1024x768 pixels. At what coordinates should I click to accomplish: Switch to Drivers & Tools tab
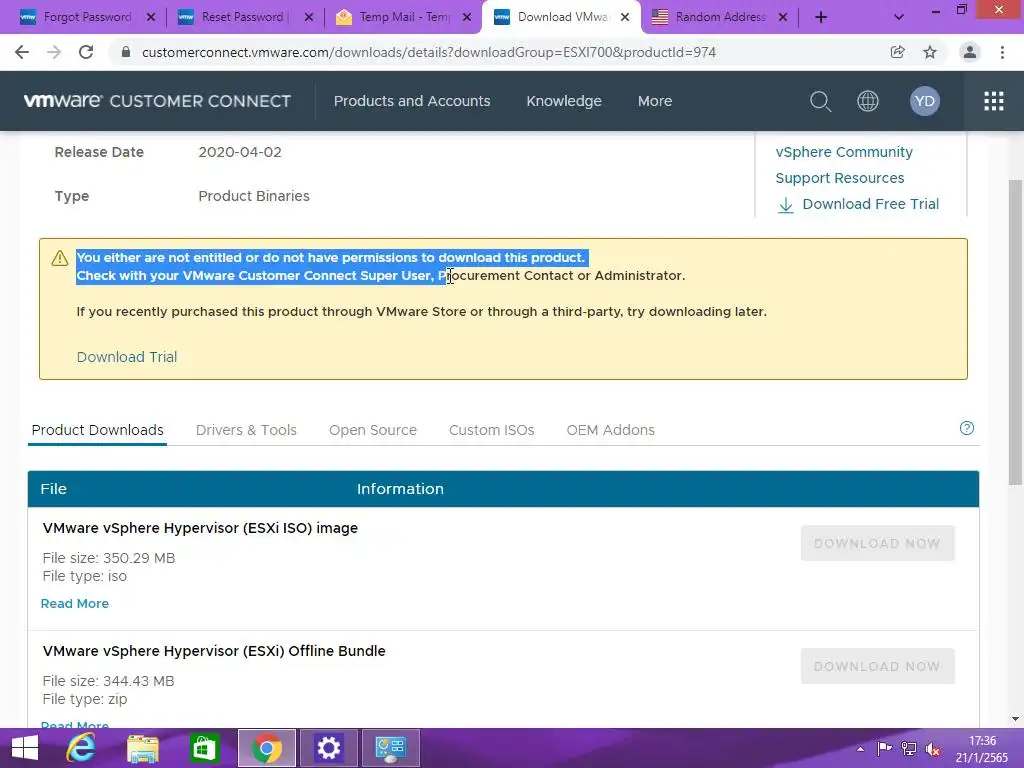pos(246,430)
